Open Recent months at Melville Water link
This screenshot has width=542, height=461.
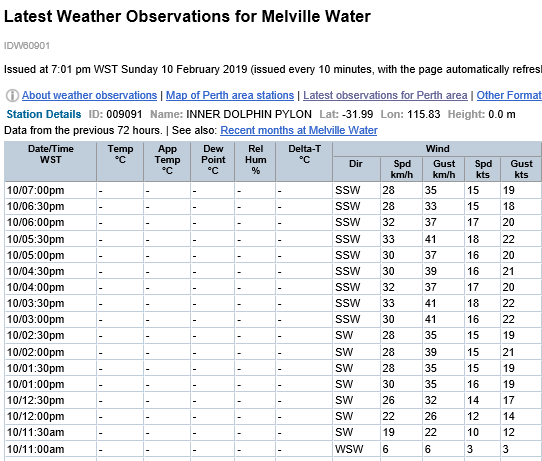pos(299,130)
